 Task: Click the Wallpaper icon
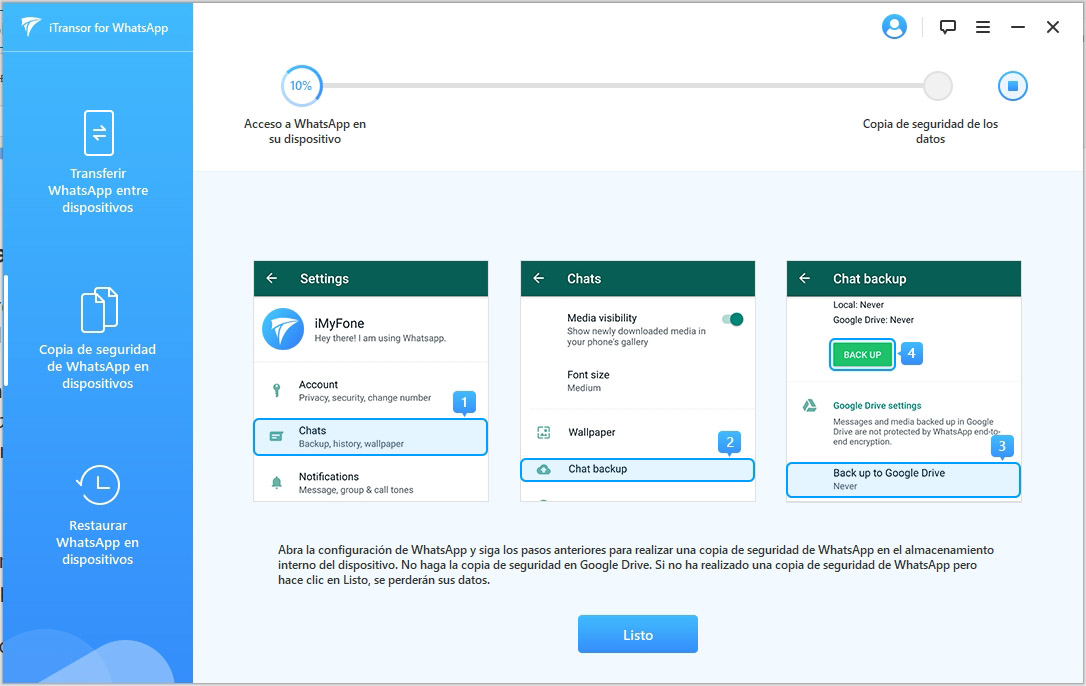tap(544, 432)
